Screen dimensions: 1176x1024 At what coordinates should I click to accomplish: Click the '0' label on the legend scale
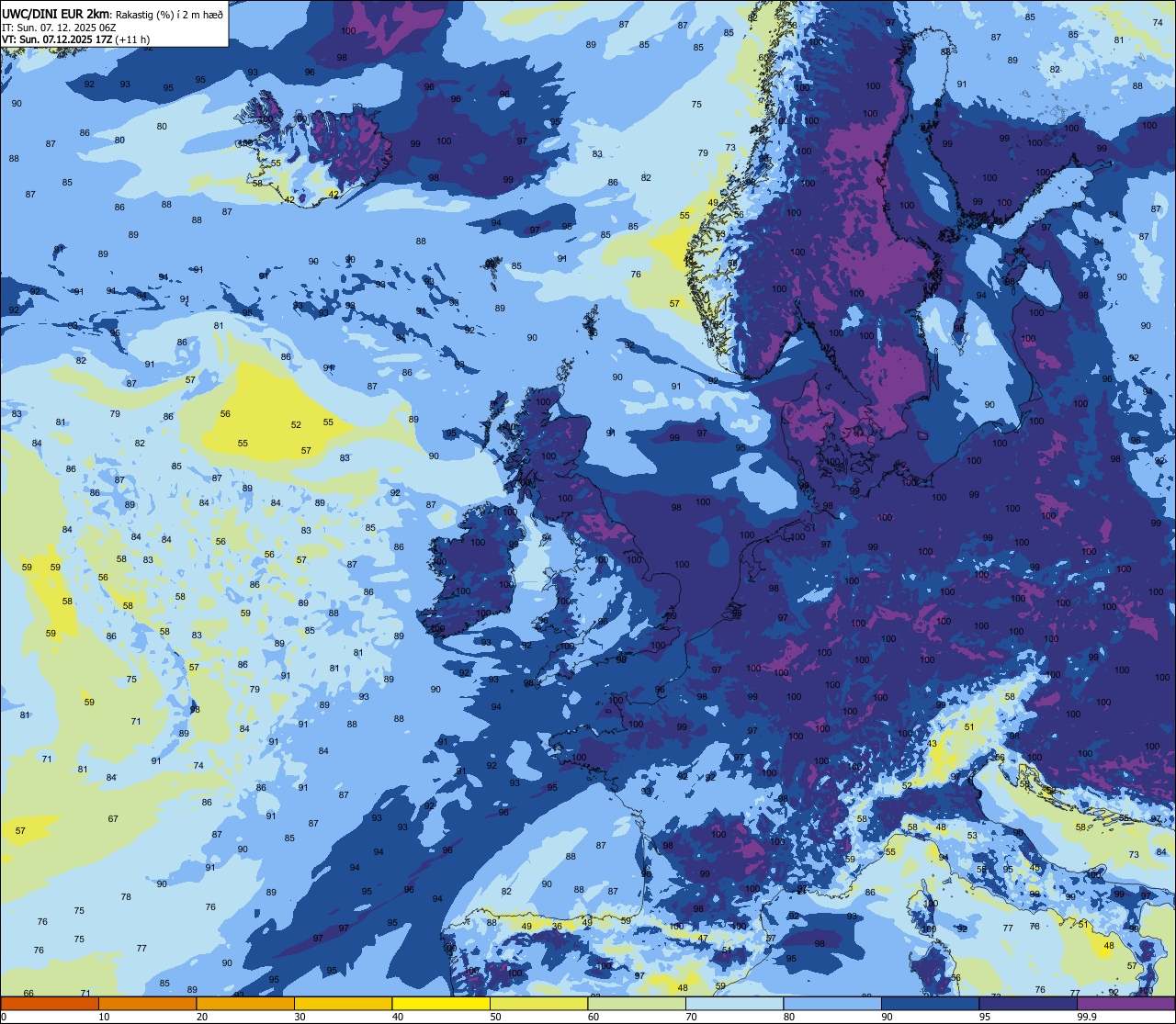4,1017
